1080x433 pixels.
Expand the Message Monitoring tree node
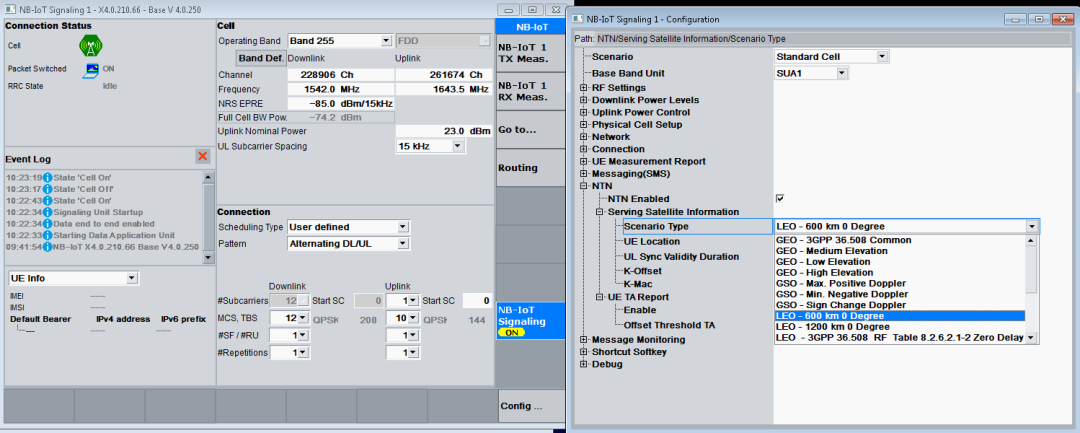pos(583,339)
